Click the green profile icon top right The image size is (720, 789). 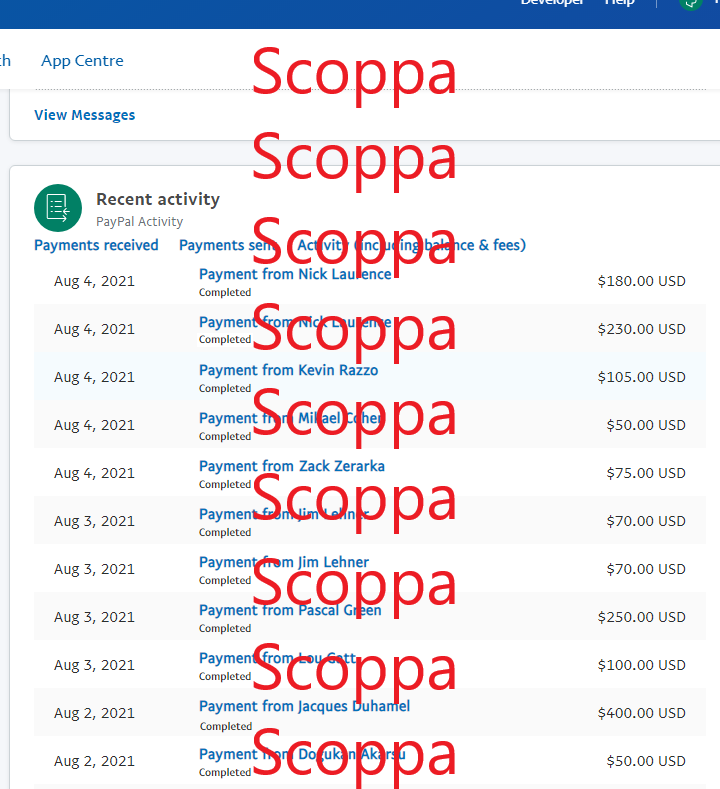691,3
